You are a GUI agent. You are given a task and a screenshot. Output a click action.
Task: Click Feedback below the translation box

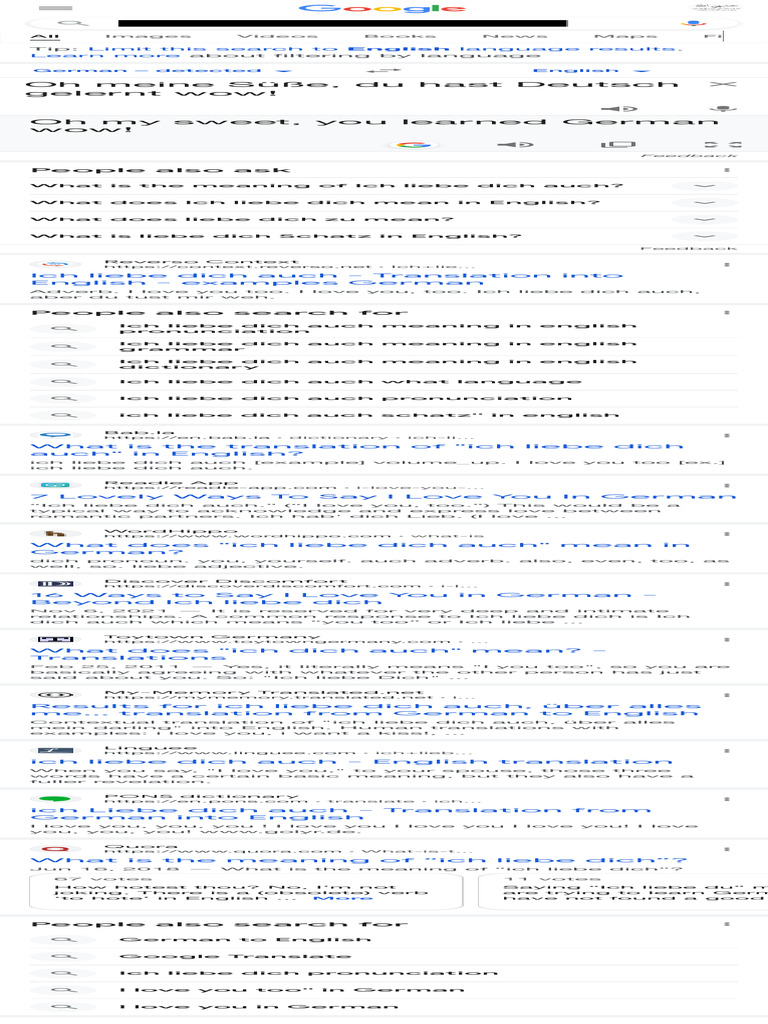click(689, 156)
